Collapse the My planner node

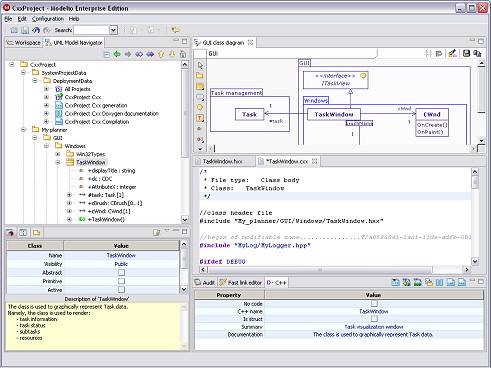pyautogui.click(x=23, y=130)
